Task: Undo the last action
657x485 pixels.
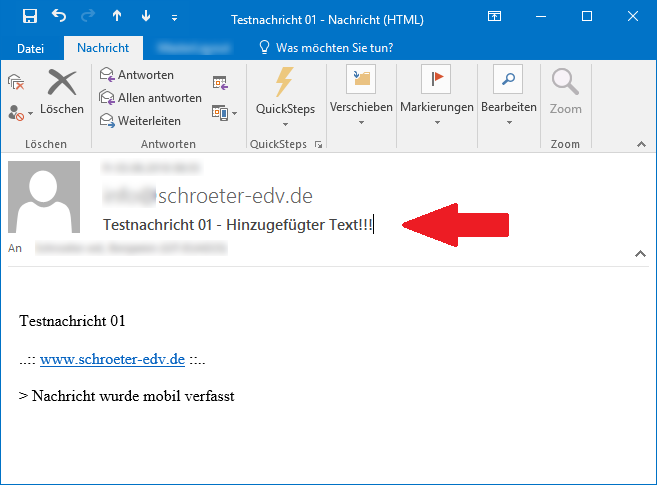Action: click(59, 17)
